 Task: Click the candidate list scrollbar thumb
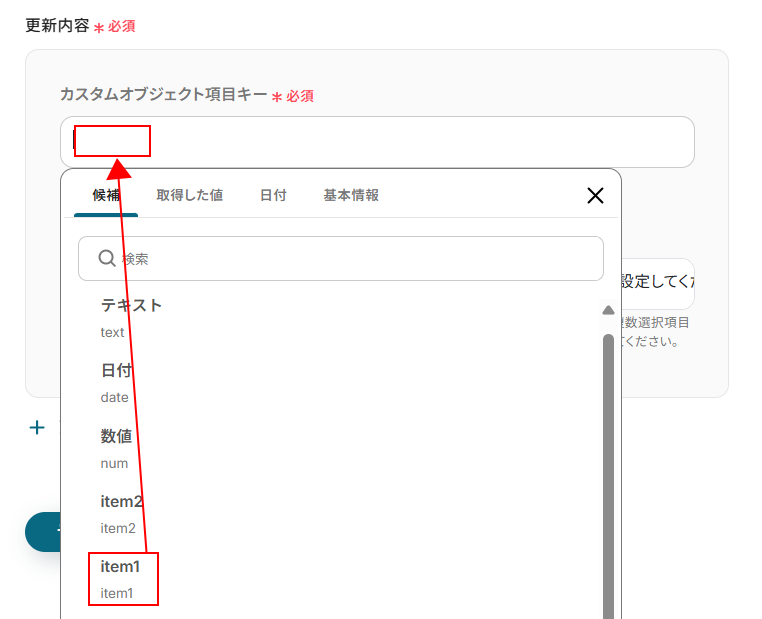tap(608, 476)
